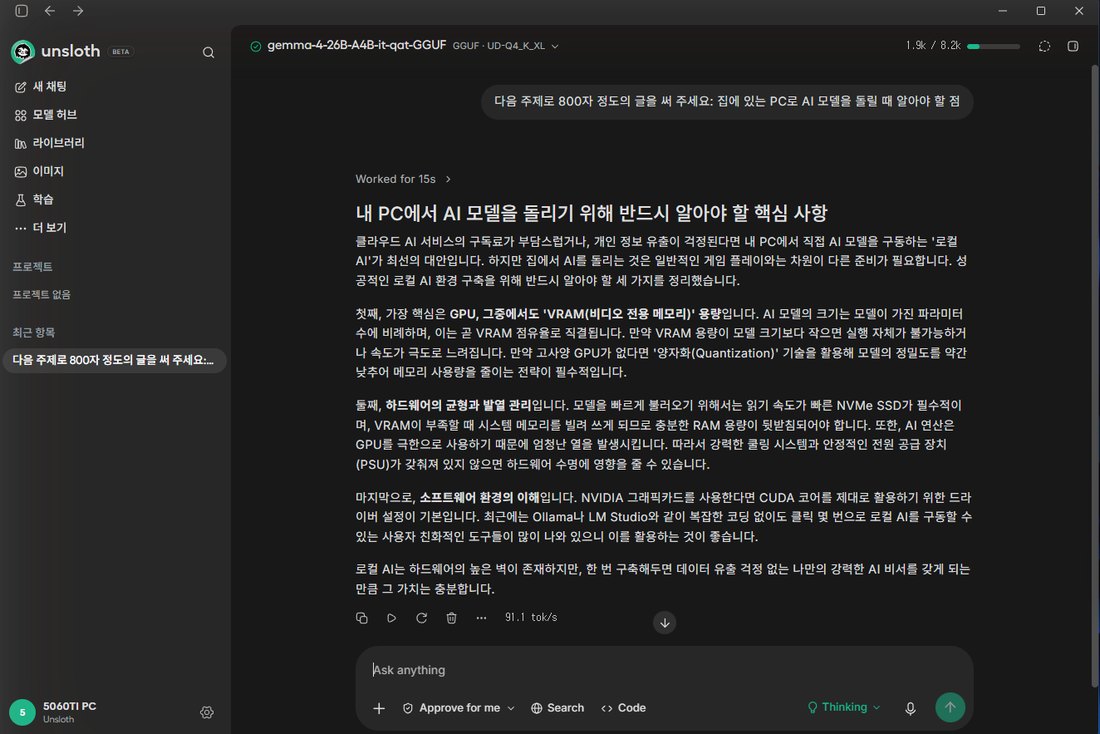Open the unsloth logo home
The image size is (1100, 734).
tap(56, 51)
